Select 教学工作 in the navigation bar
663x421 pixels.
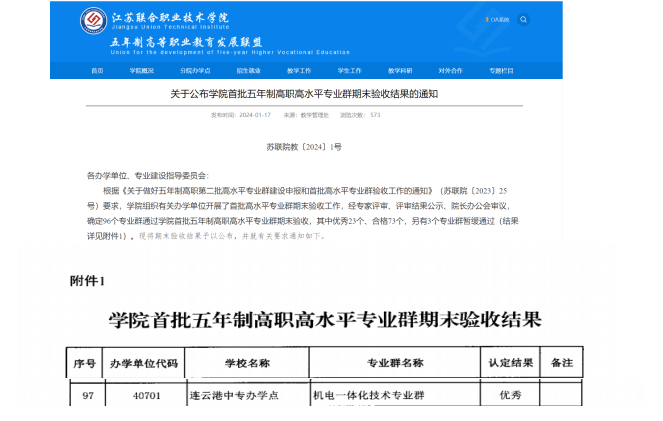click(x=299, y=71)
